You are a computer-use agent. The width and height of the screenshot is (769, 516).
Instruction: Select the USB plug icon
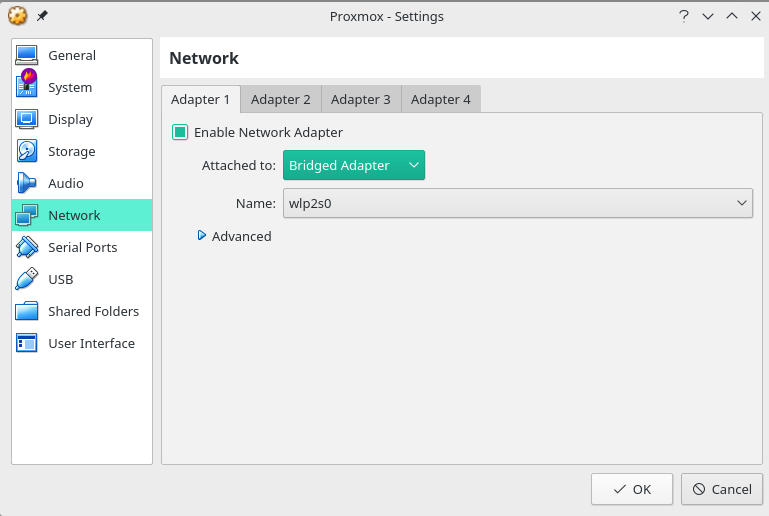[x=26, y=279]
